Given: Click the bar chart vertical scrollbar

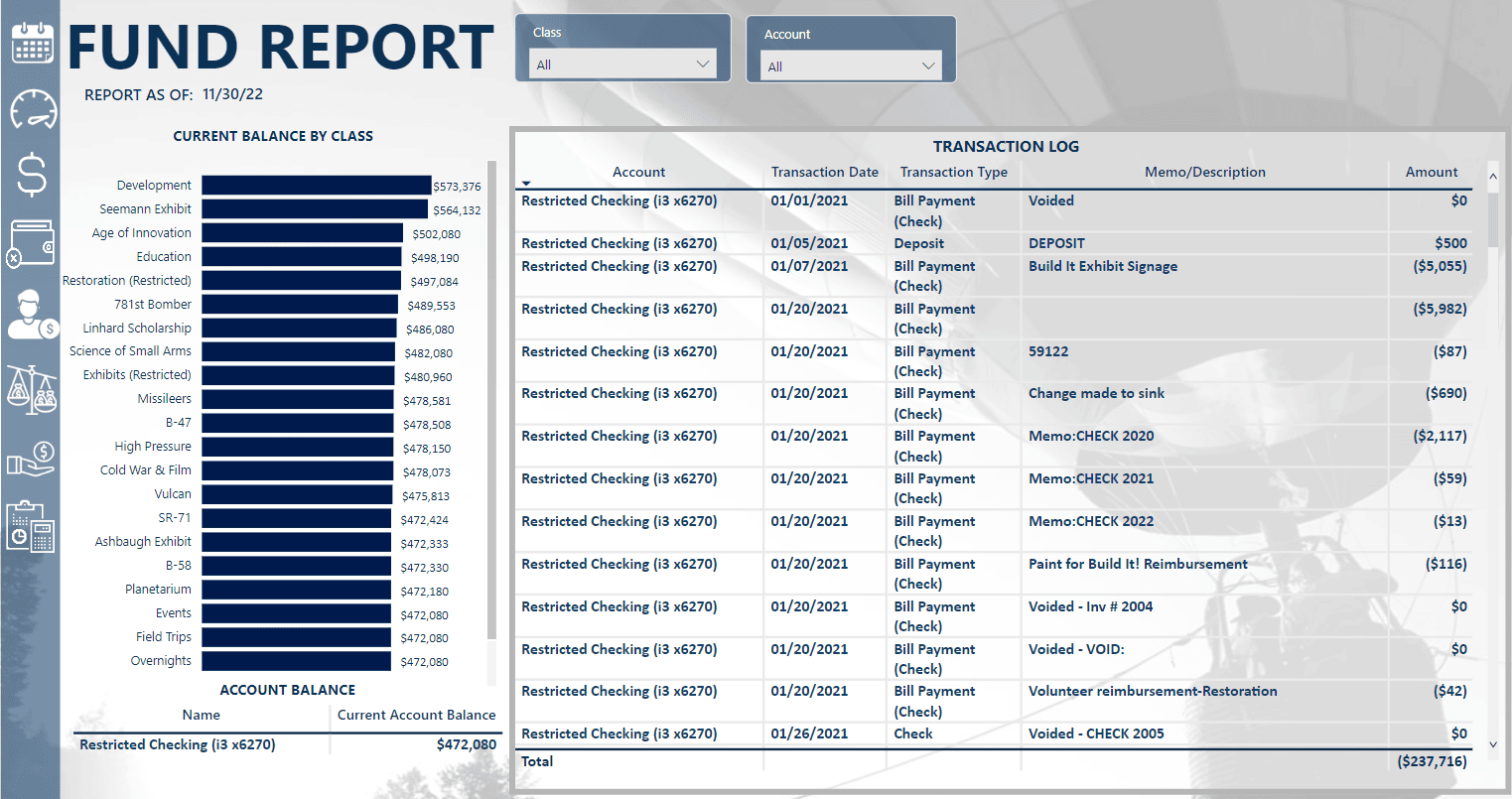Looking at the screenshot, I should (x=491, y=400).
